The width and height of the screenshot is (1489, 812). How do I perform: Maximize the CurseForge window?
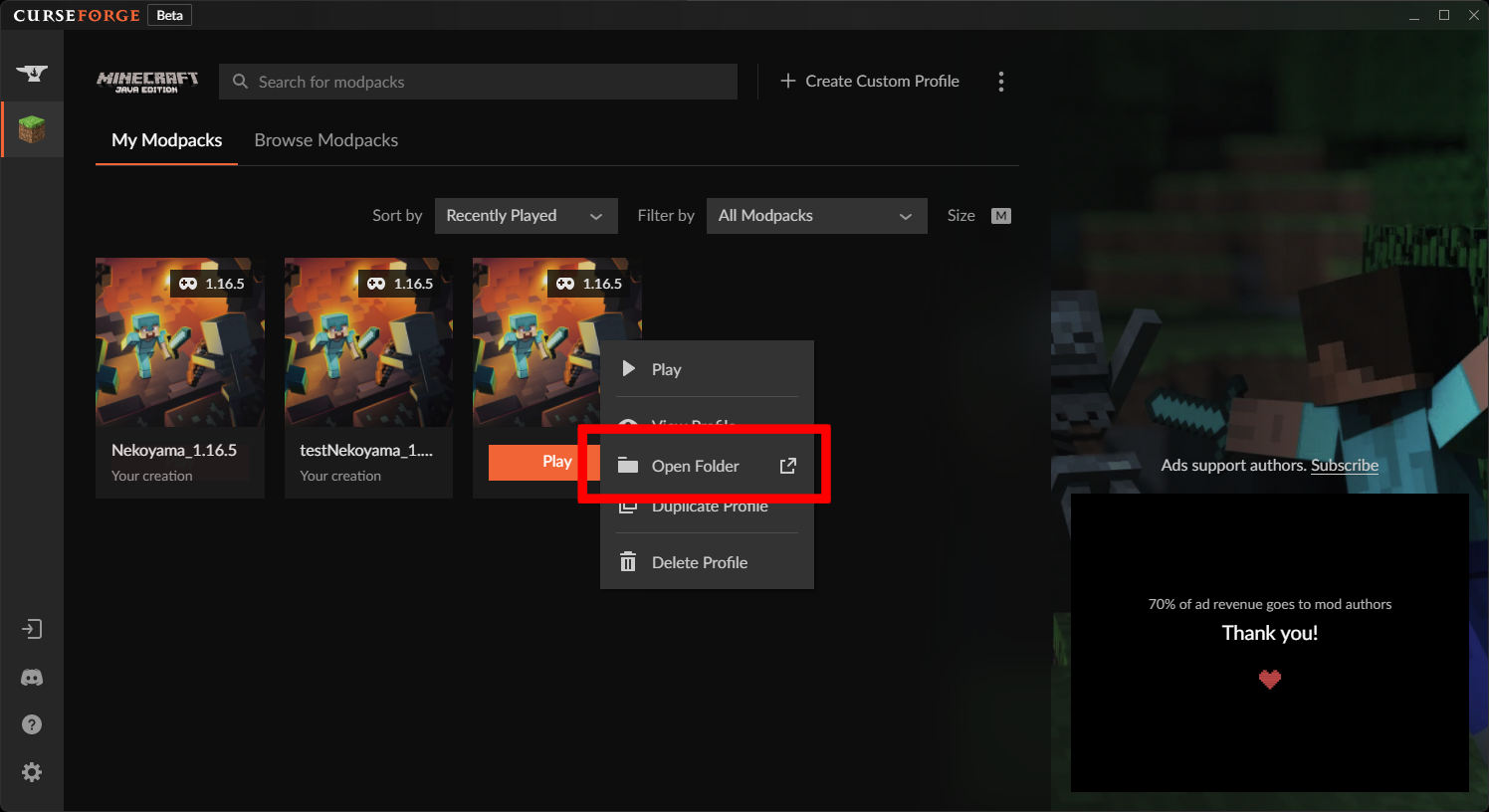tap(1444, 15)
